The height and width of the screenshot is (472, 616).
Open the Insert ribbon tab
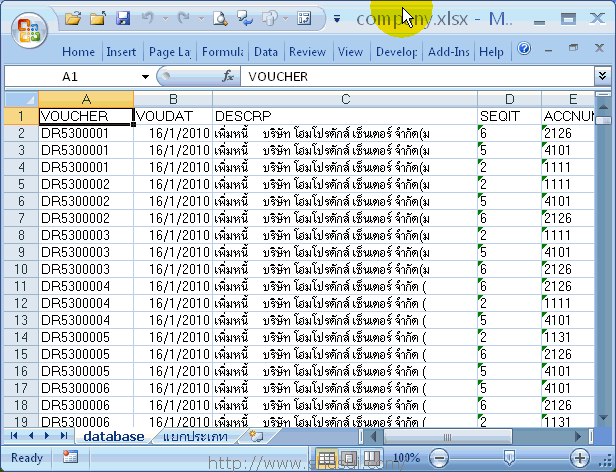(121, 52)
